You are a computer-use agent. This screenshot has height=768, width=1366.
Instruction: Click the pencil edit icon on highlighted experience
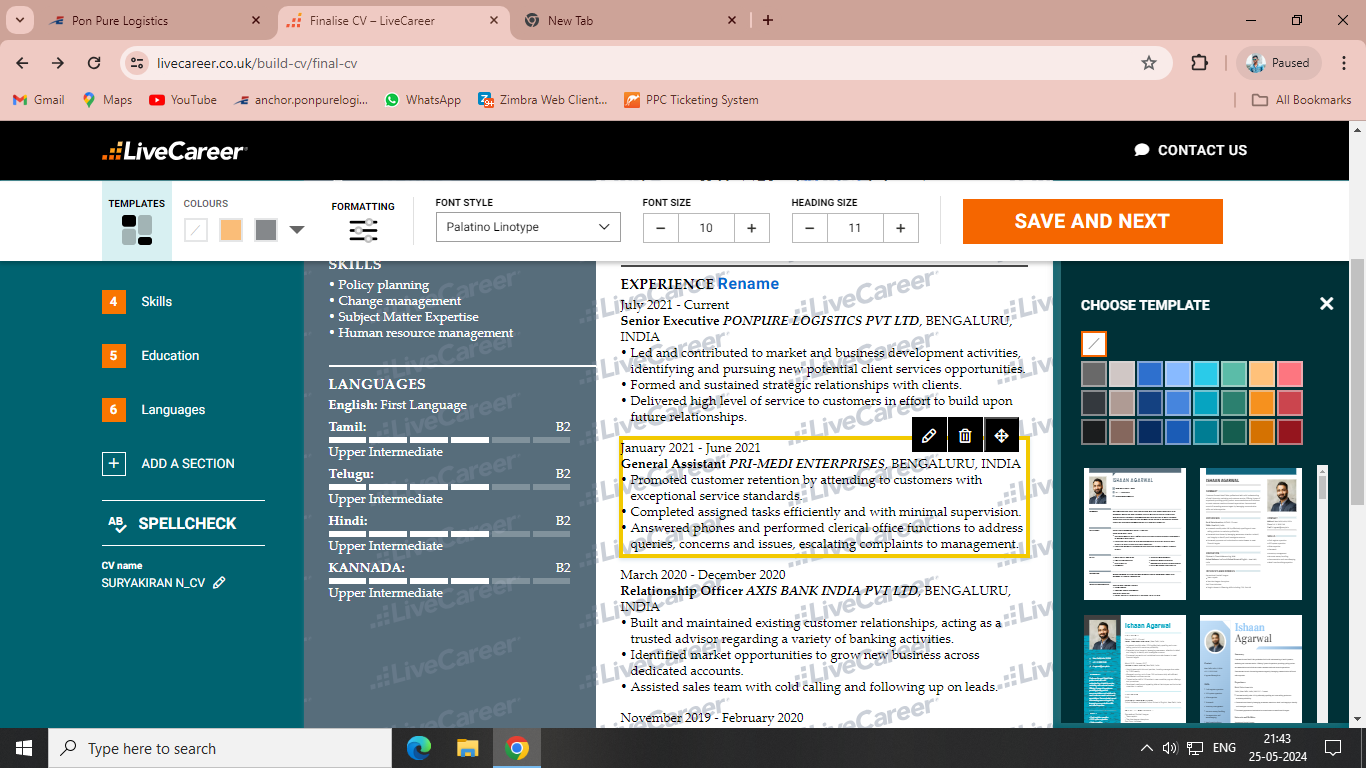[929, 435]
